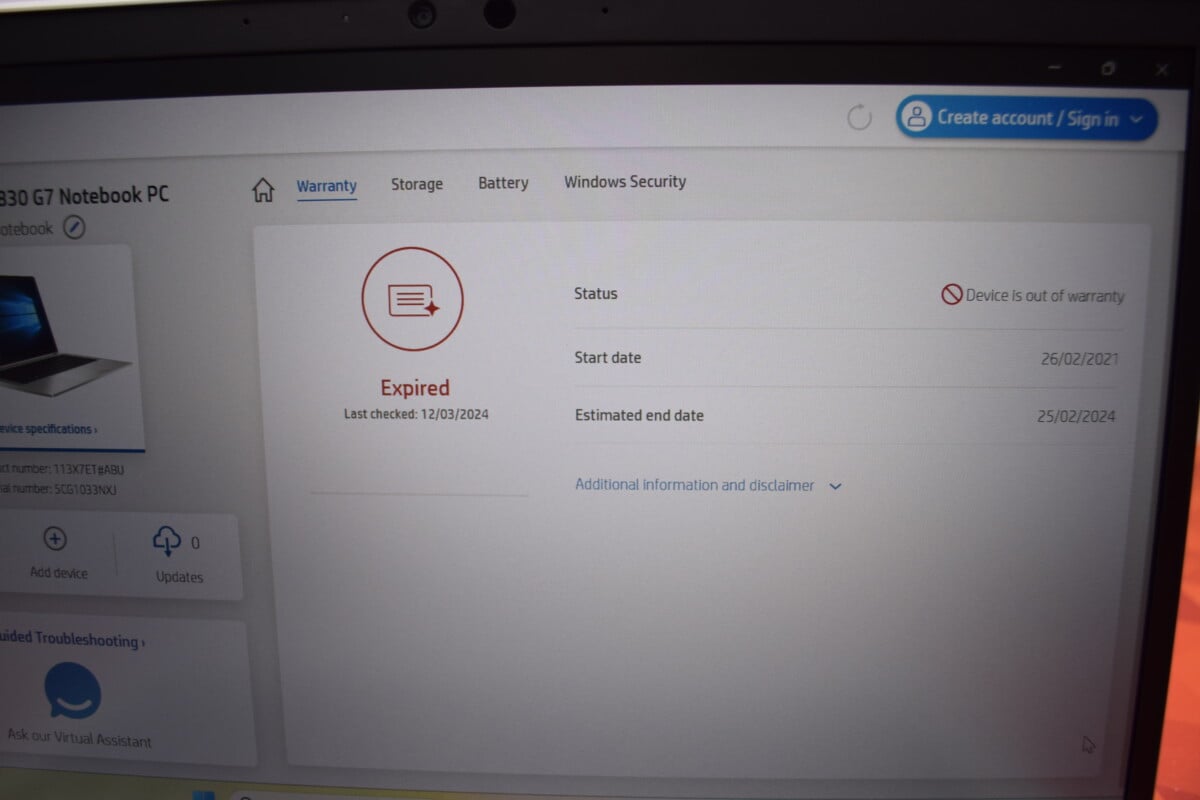Select the start date value 26/02/2021
The image size is (1200, 800).
pos(1079,359)
